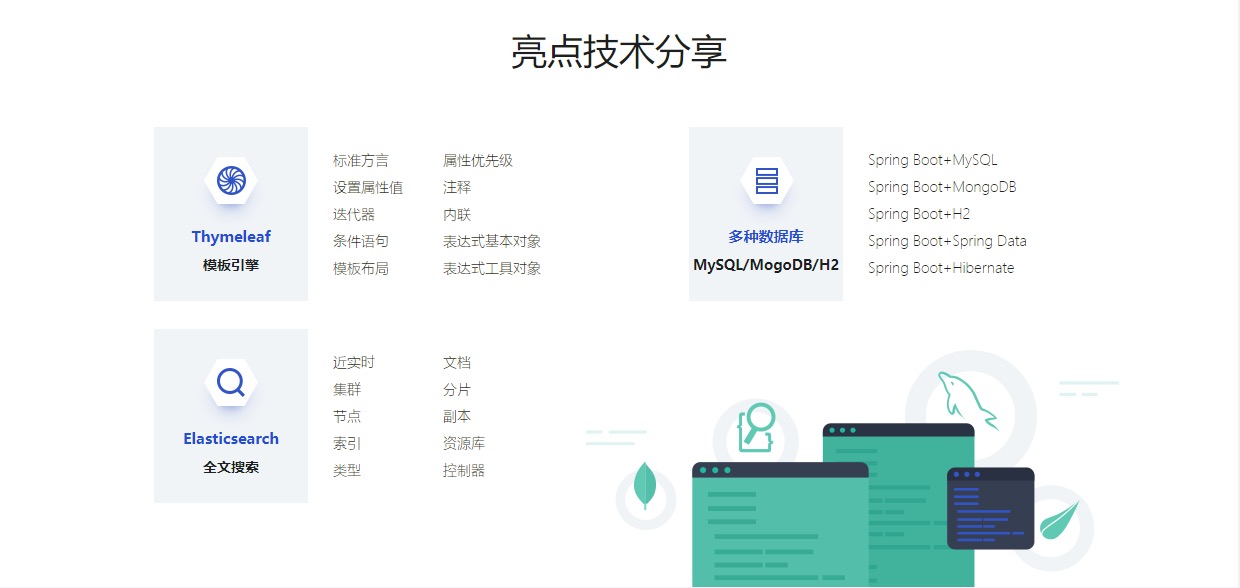Image resolution: width=1240 pixels, height=588 pixels.
Task: Click the green leaf icon at left
Action: (x=645, y=487)
